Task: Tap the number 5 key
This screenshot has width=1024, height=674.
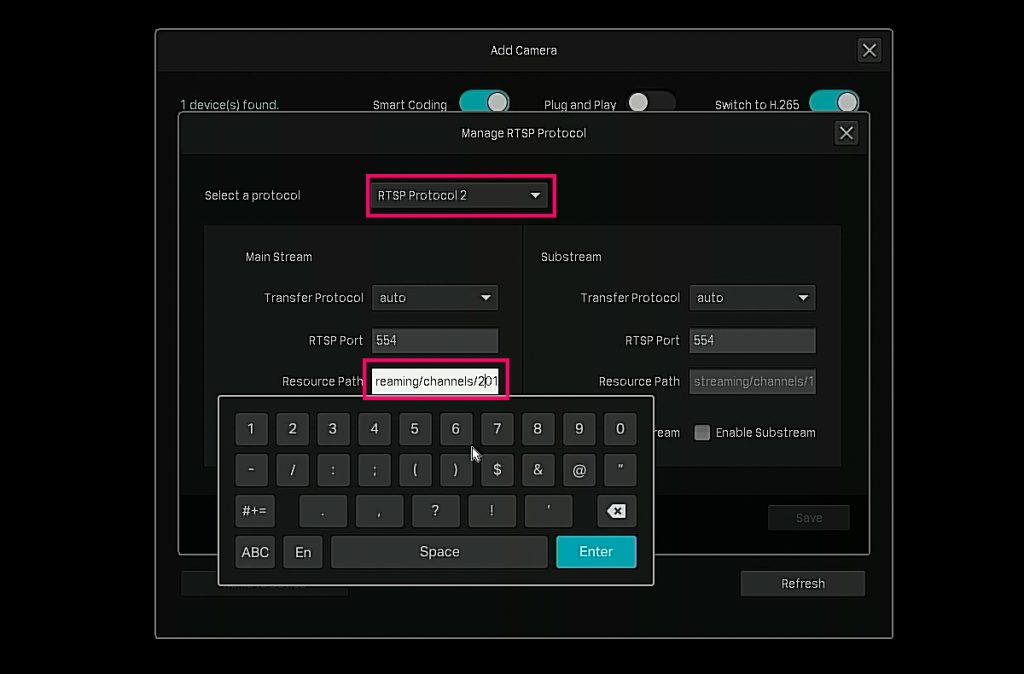Action: click(x=415, y=429)
